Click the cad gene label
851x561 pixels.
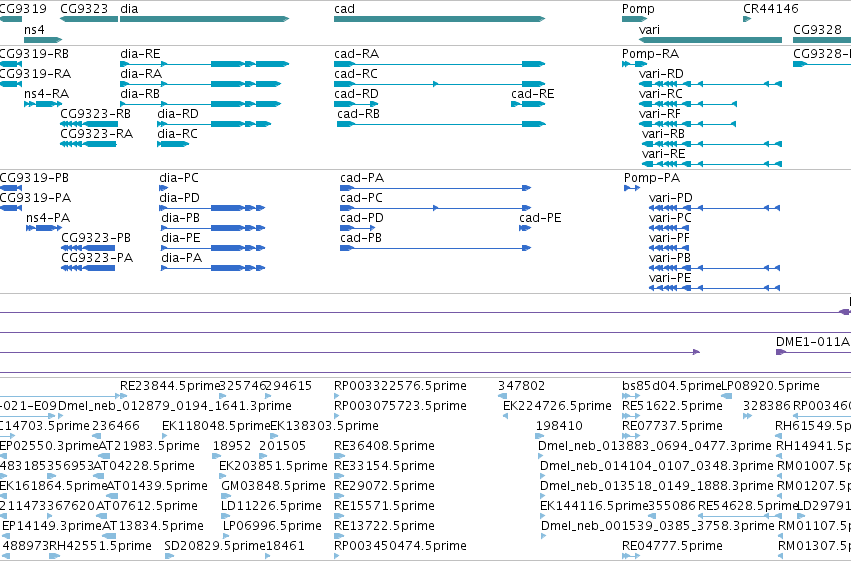pos(344,9)
